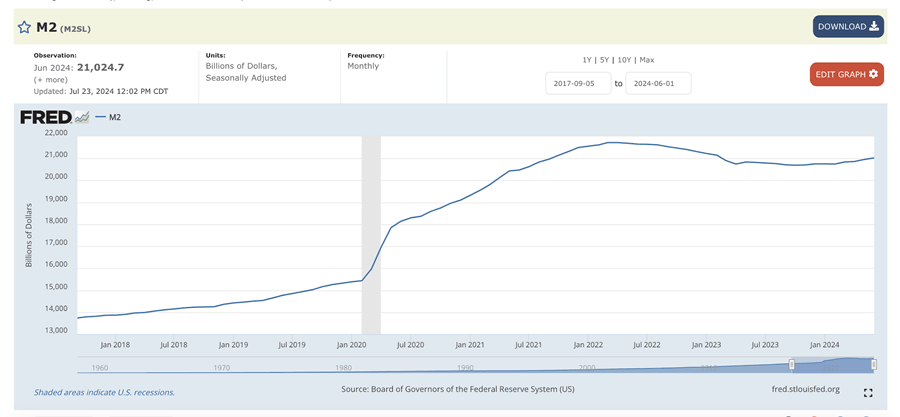Click the left handle of range slider

click(792, 364)
